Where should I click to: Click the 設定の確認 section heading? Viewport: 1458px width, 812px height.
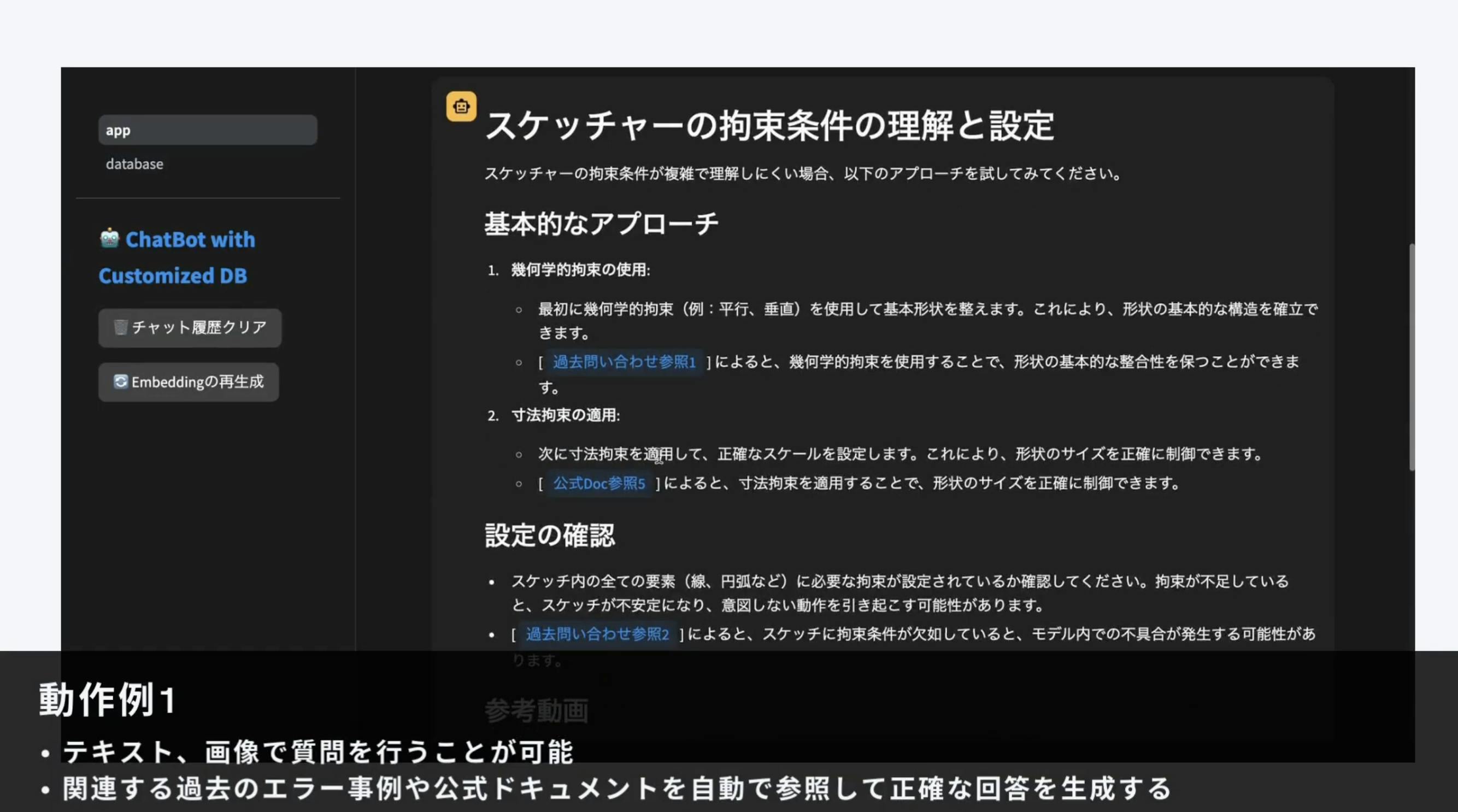(x=549, y=536)
